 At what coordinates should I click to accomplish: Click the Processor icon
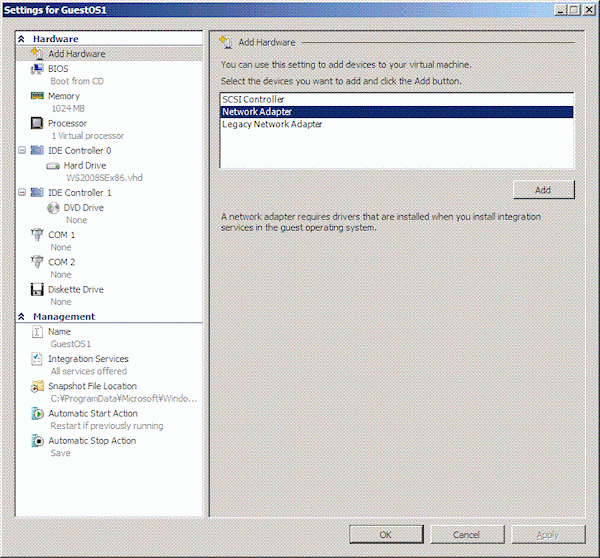pyautogui.click(x=37, y=123)
